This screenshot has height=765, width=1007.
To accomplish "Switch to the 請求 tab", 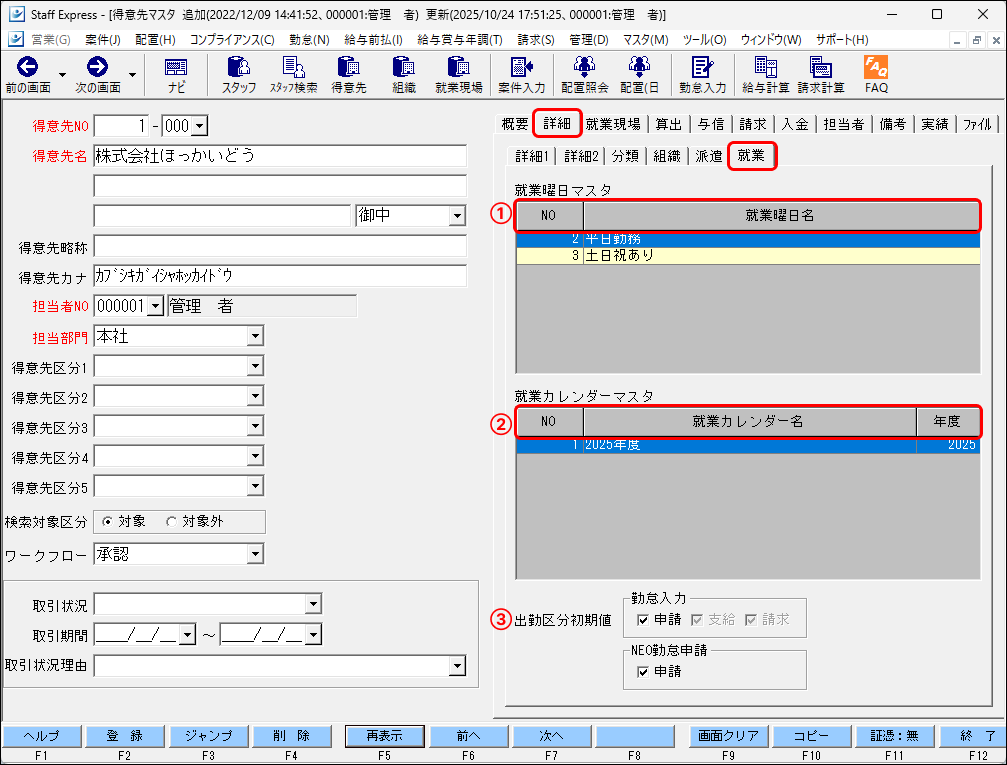I will tap(754, 123).
